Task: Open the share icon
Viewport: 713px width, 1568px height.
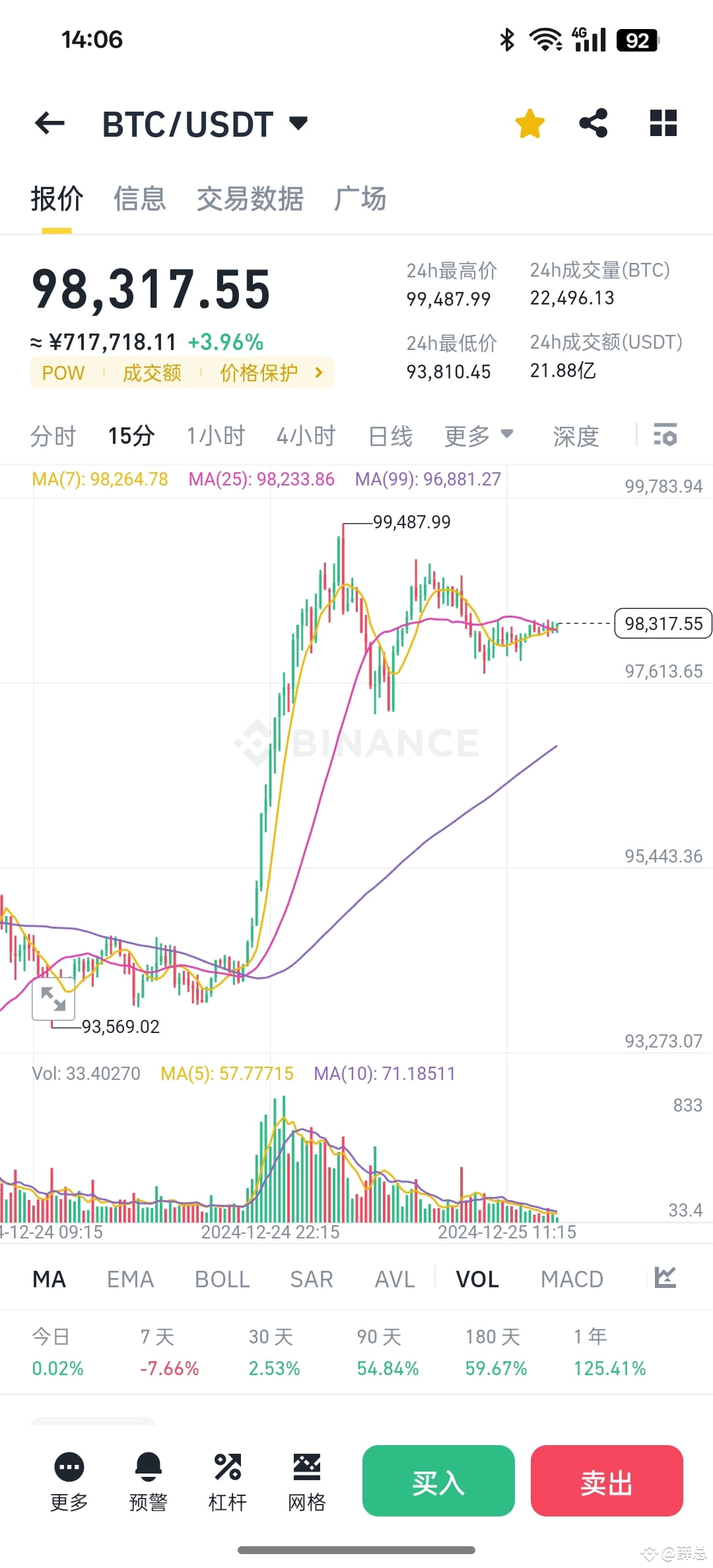Action: point(592,123)
